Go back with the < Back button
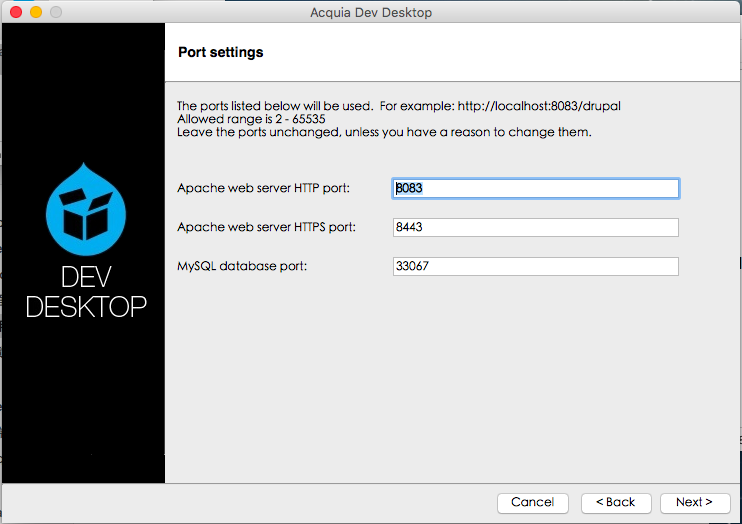 tap(616, 503)
